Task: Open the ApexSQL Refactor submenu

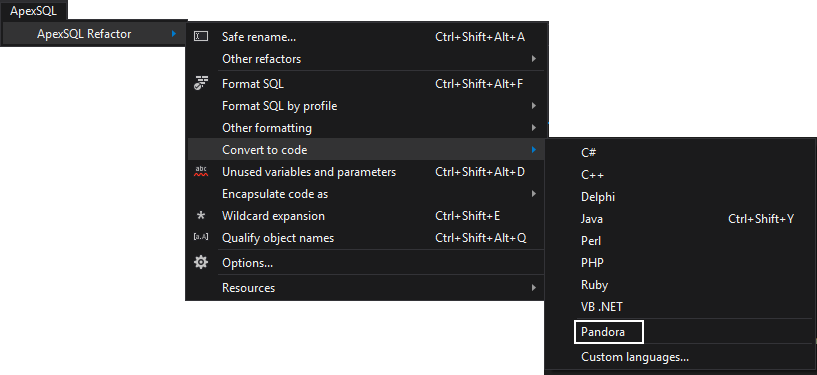Action: [94, 34]
